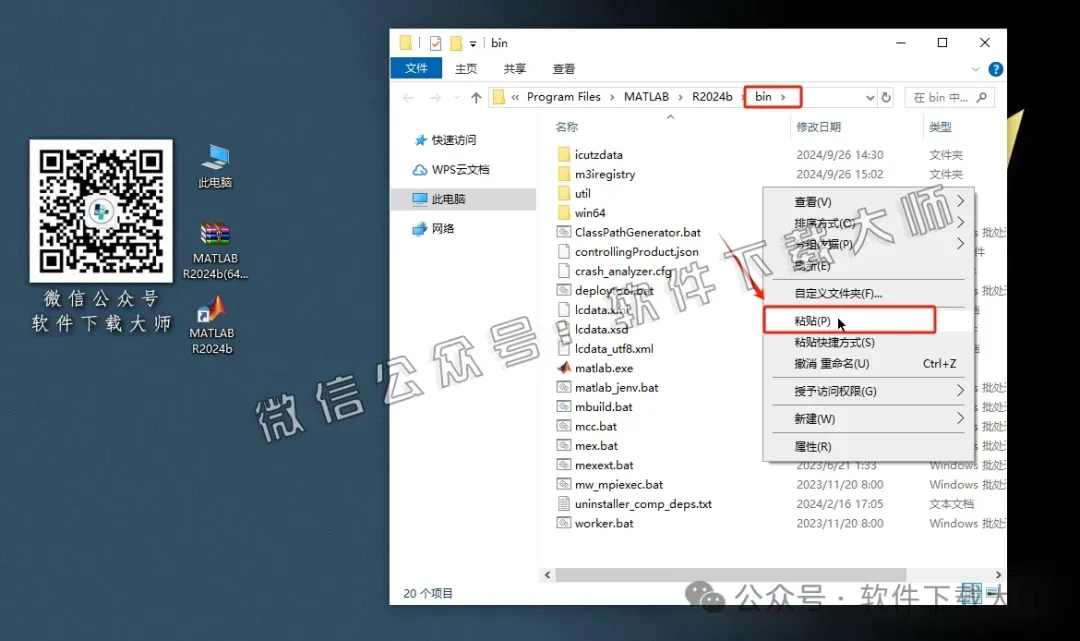
Task: Choose 自定义文件夹(F)... from the context menu
Action: tap(868, 293)
